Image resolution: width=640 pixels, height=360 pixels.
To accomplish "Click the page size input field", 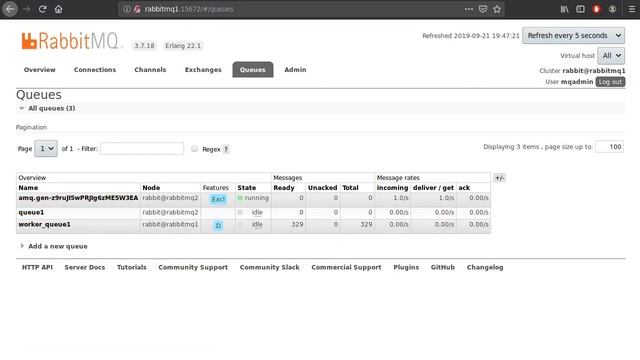I will point(609,147).
